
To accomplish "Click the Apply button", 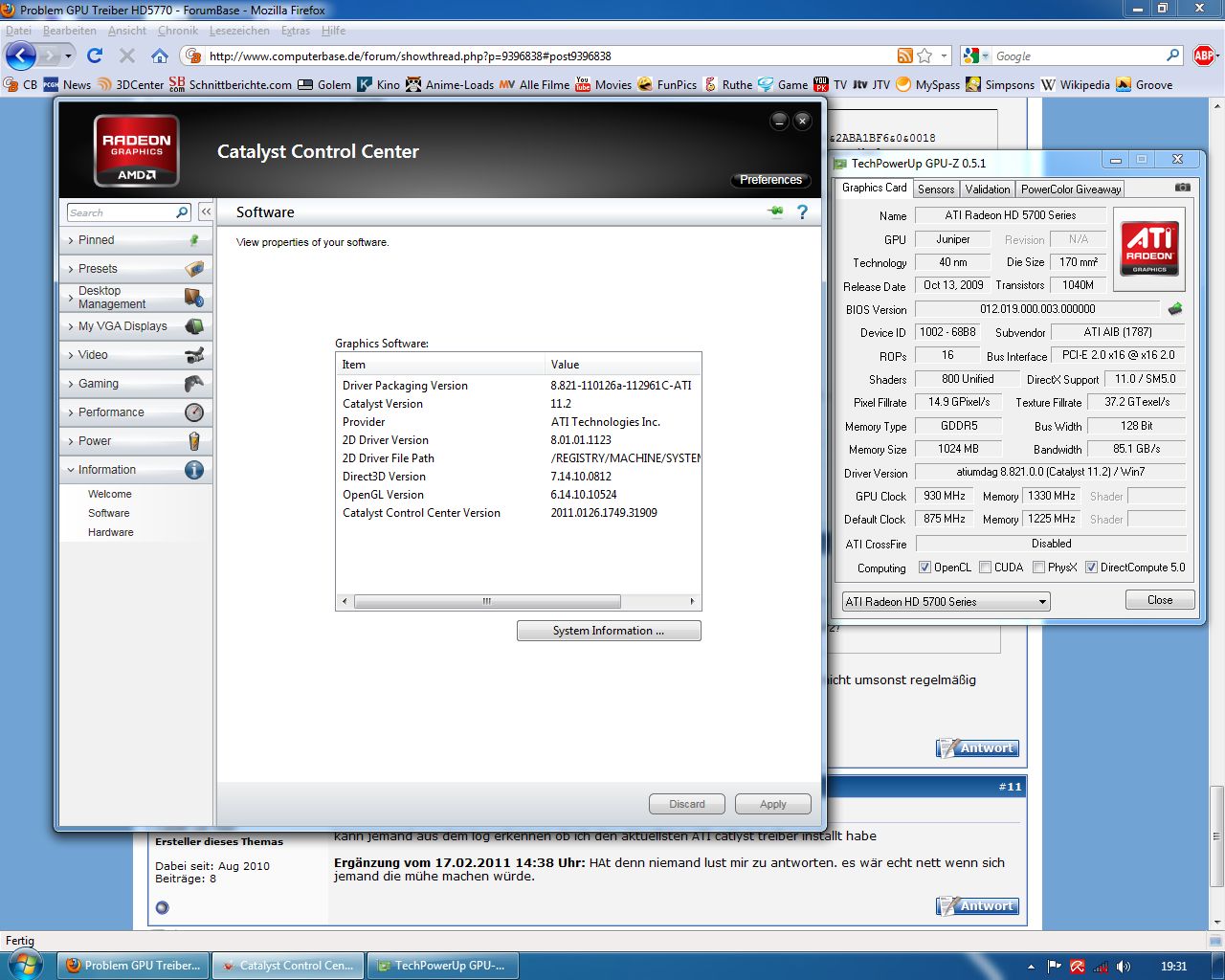I will pyautogui.click(x=773, y=804).
